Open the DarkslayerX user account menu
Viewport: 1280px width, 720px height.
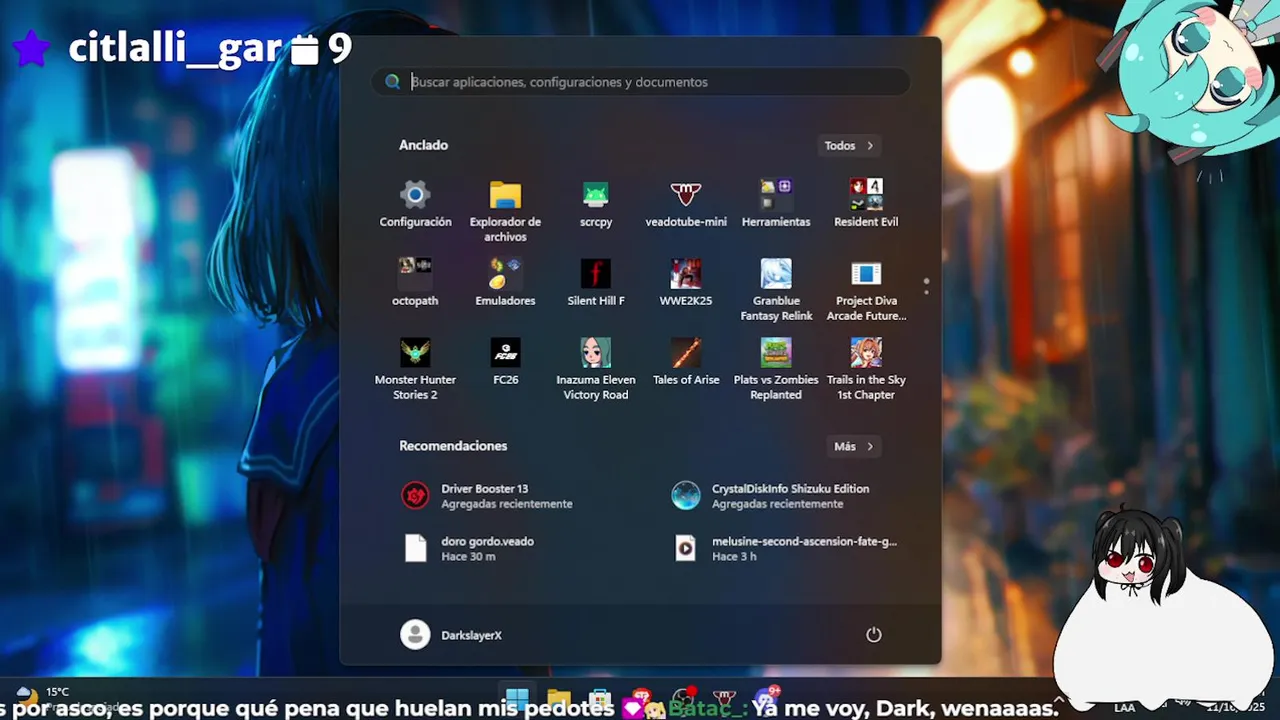451,635
